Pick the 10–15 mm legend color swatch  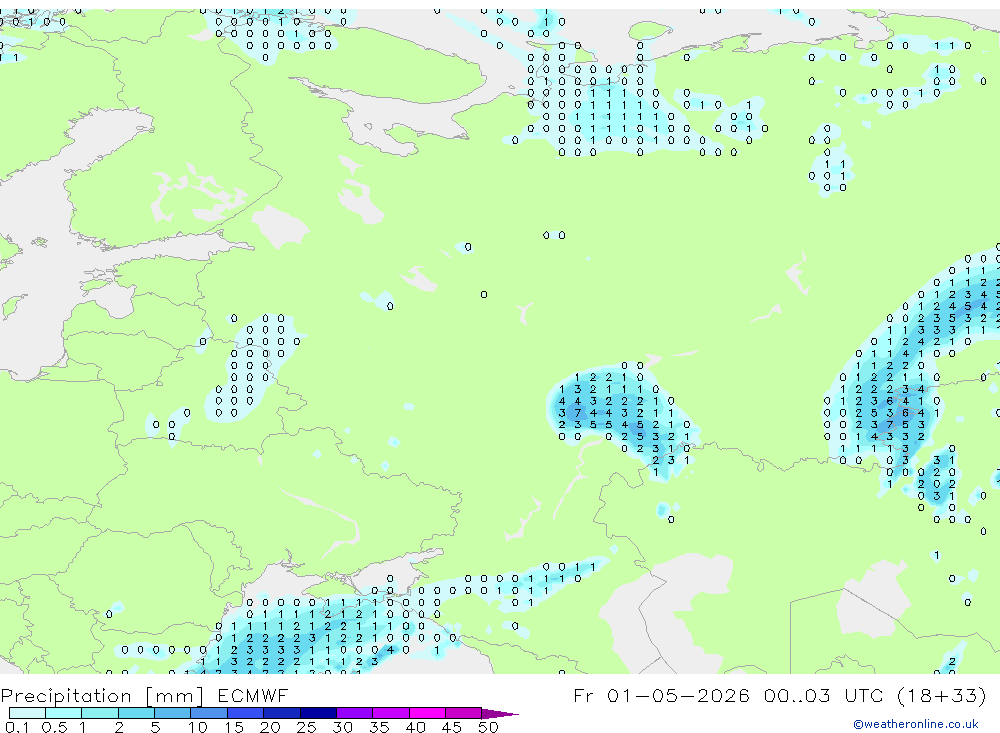[x=209, y=713]
